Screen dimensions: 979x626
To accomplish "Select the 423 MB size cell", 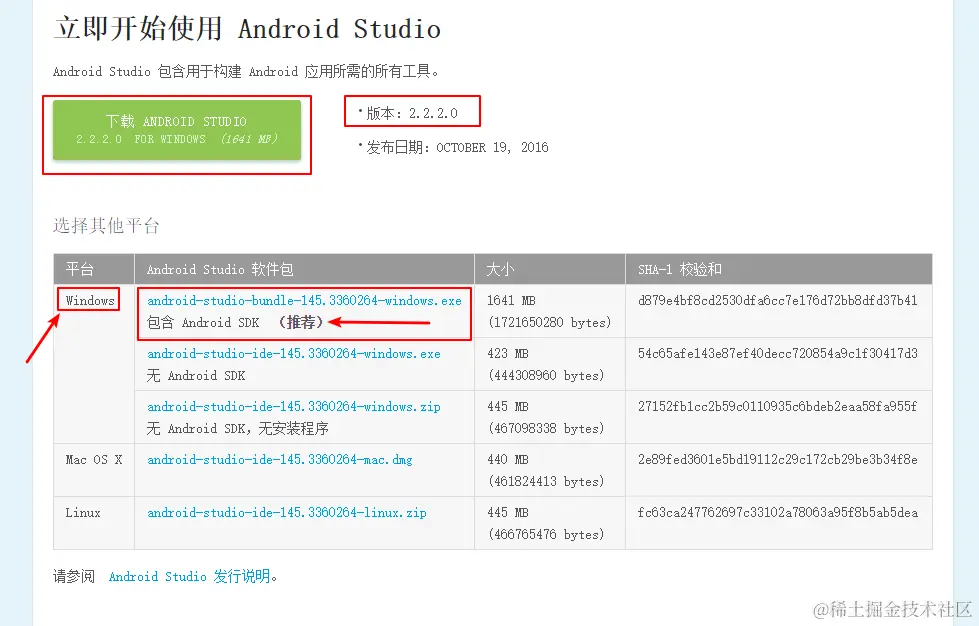I will (549, 364).
